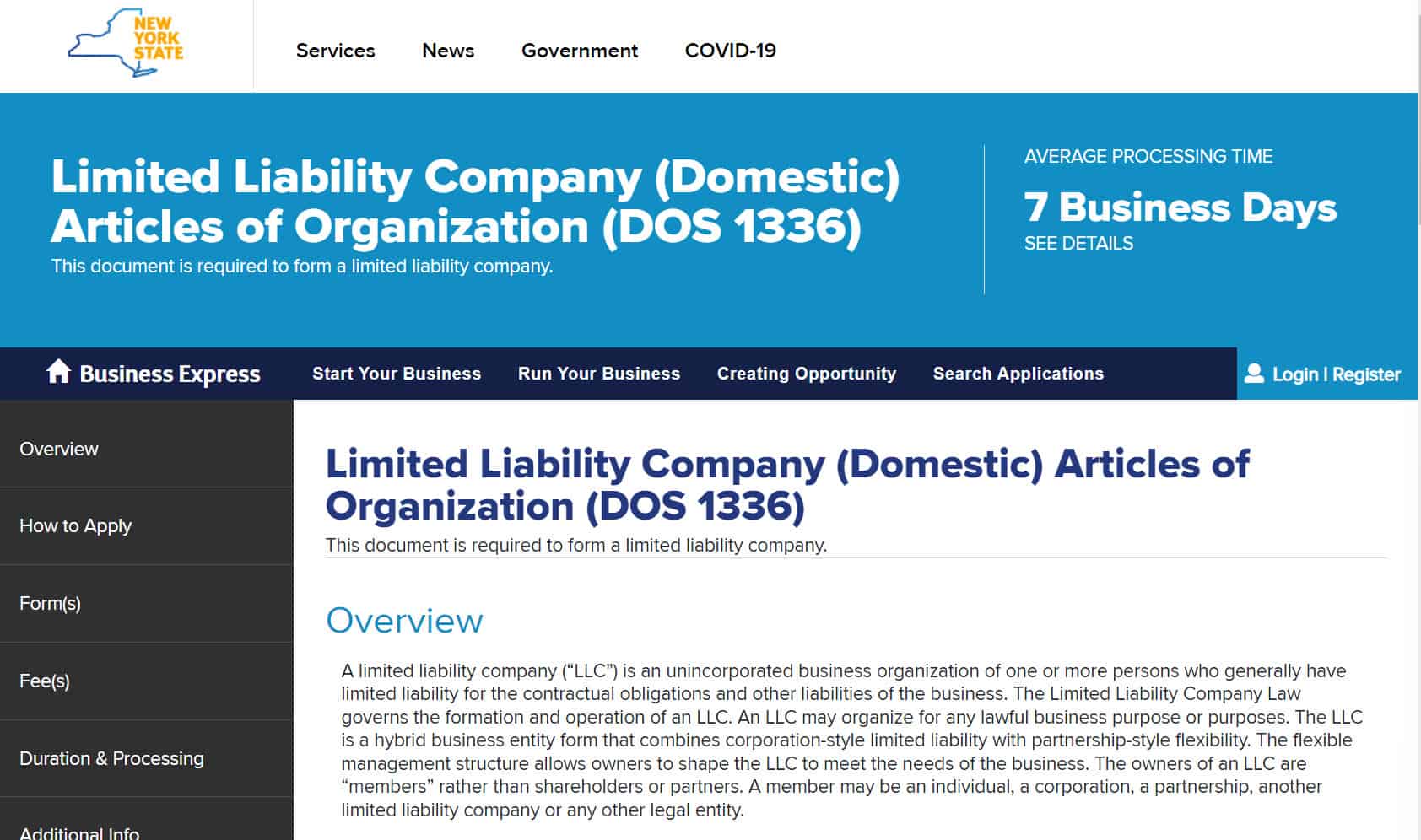This screenshot has width=1421, height=840.
Task: Open the News menu
Action: click(x=447, y=51)
